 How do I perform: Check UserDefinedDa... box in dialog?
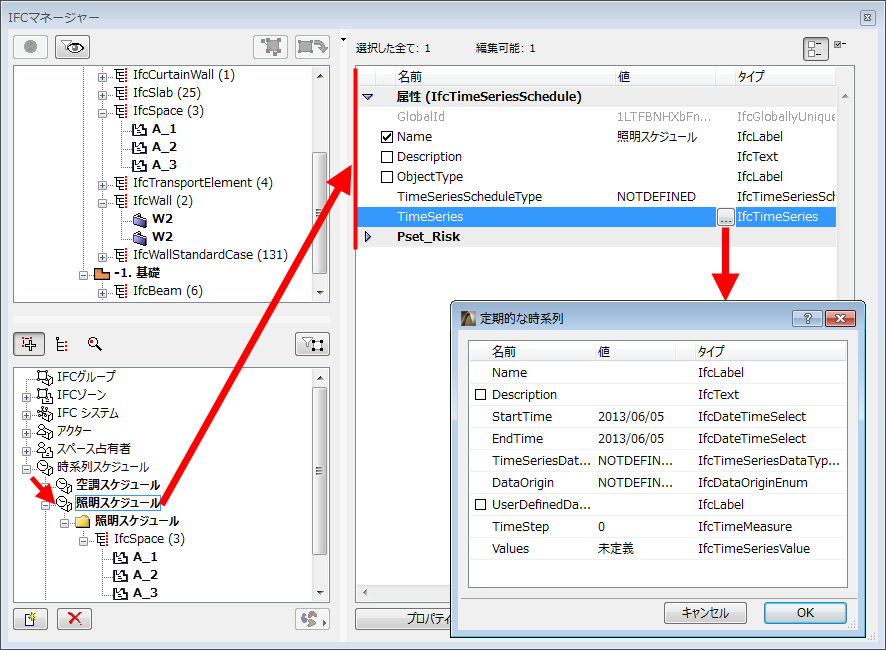pyautogui.click(x=480, y=505)
